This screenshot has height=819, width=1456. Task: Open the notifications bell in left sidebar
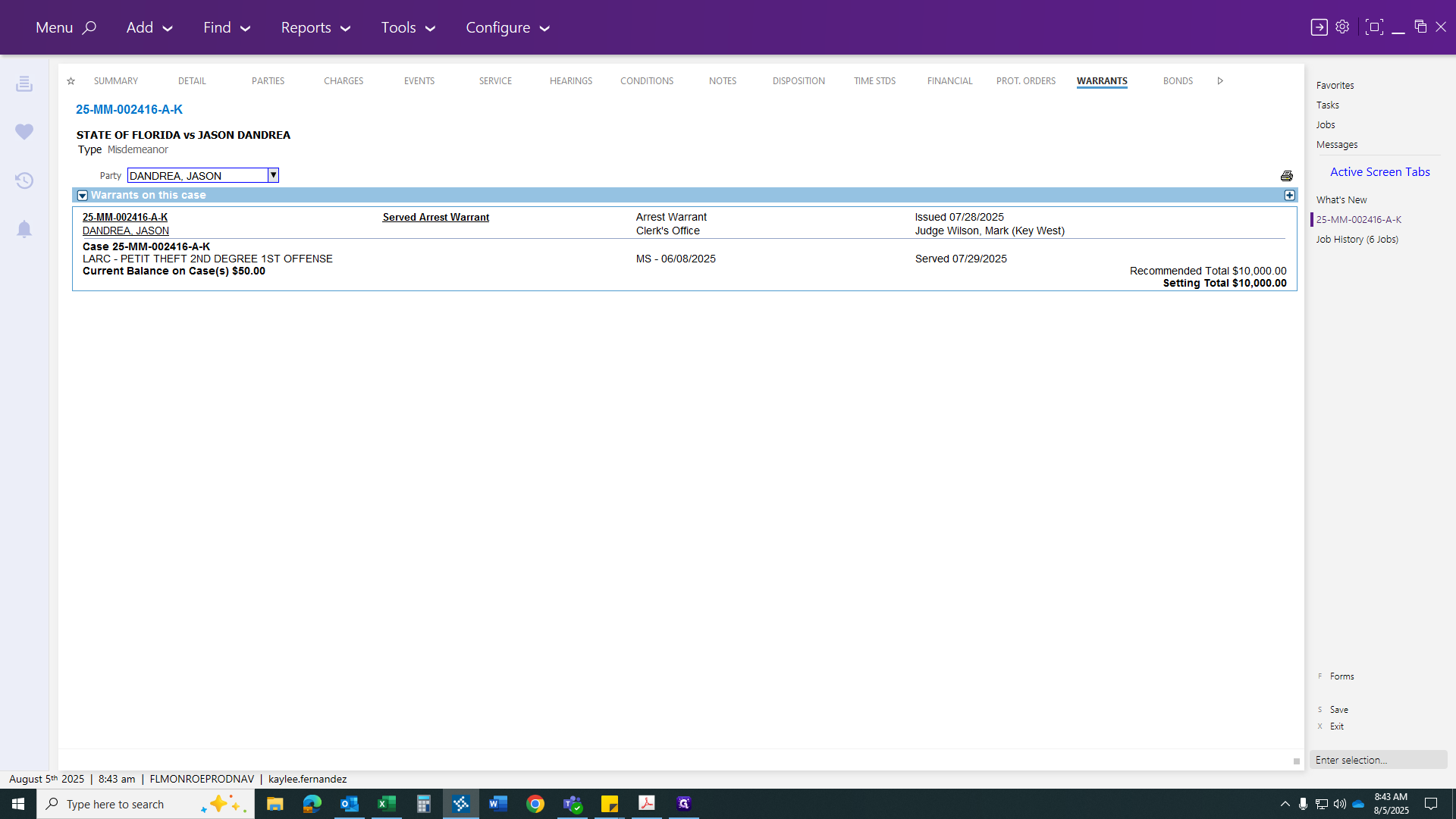pyautogui.click(x=24, y=229)
